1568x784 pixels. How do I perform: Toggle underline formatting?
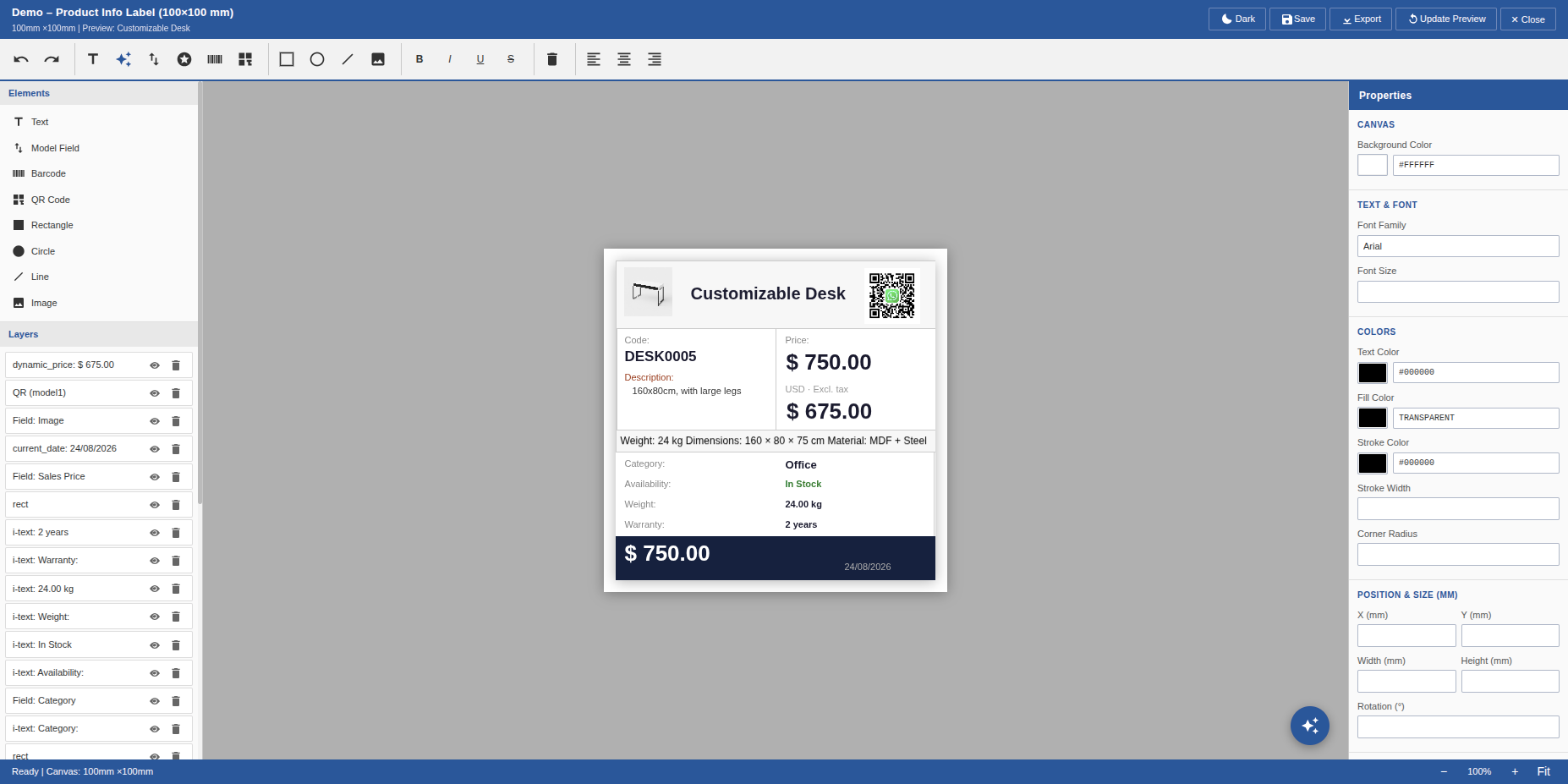point(480,59)
